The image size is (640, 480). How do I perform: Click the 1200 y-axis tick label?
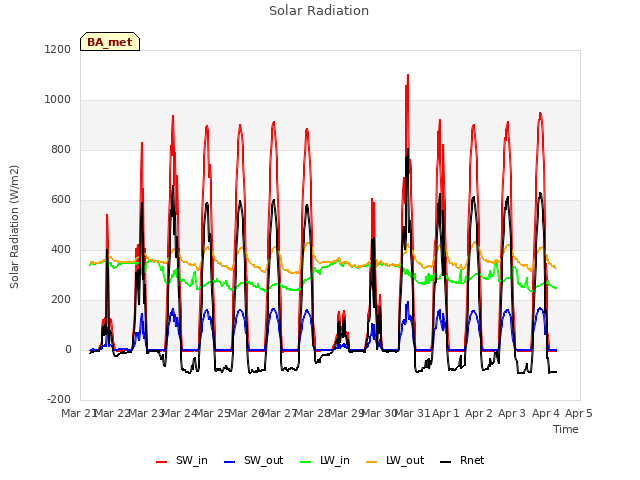pos(58,49)
